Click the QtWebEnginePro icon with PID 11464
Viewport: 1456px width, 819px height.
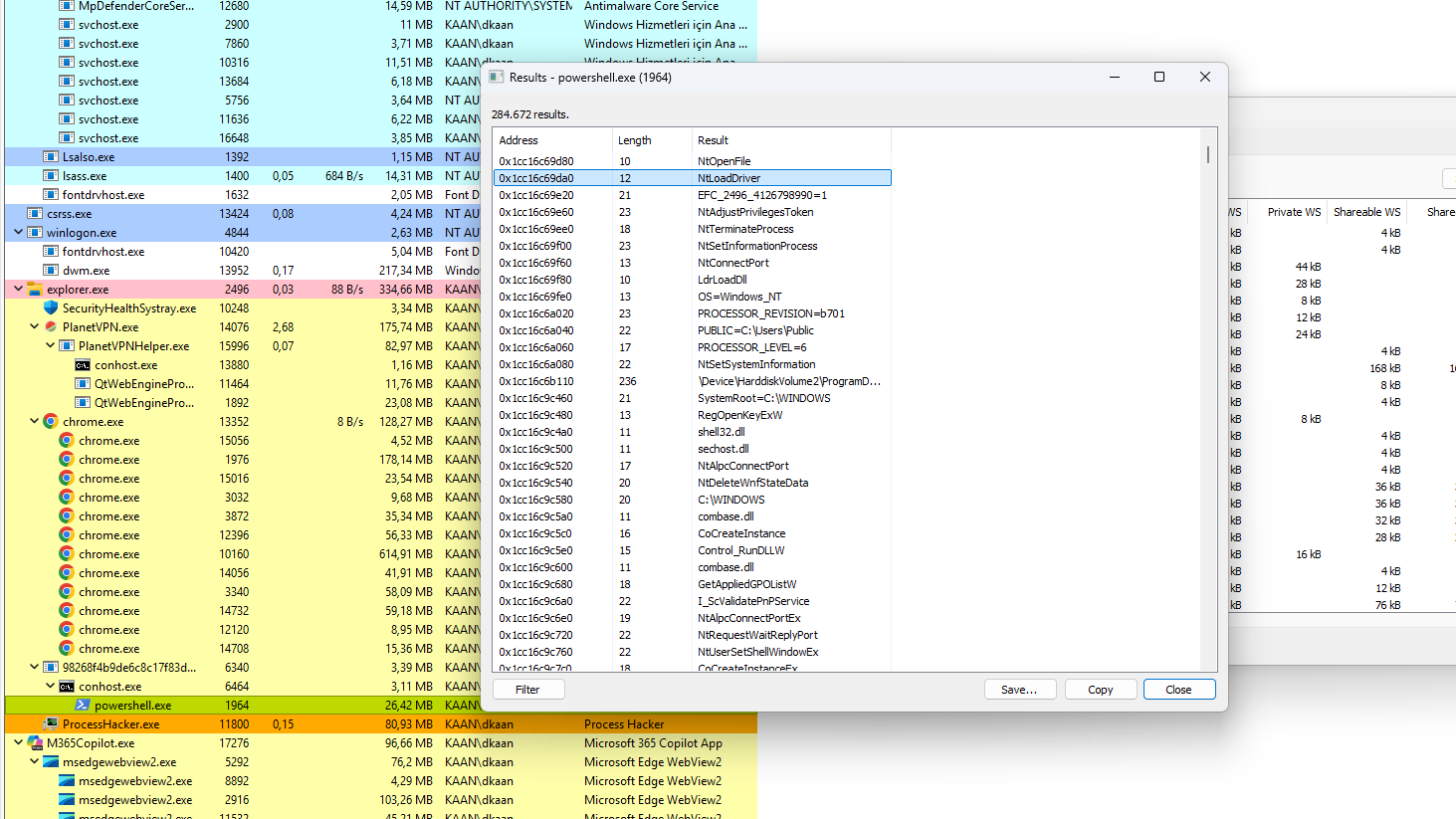point(83,384)
